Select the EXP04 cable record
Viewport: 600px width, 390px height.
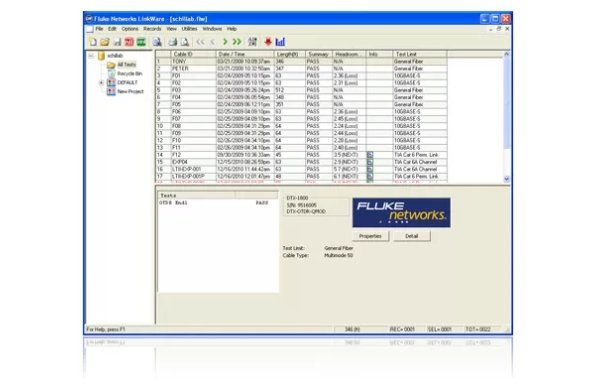point(301,162)
